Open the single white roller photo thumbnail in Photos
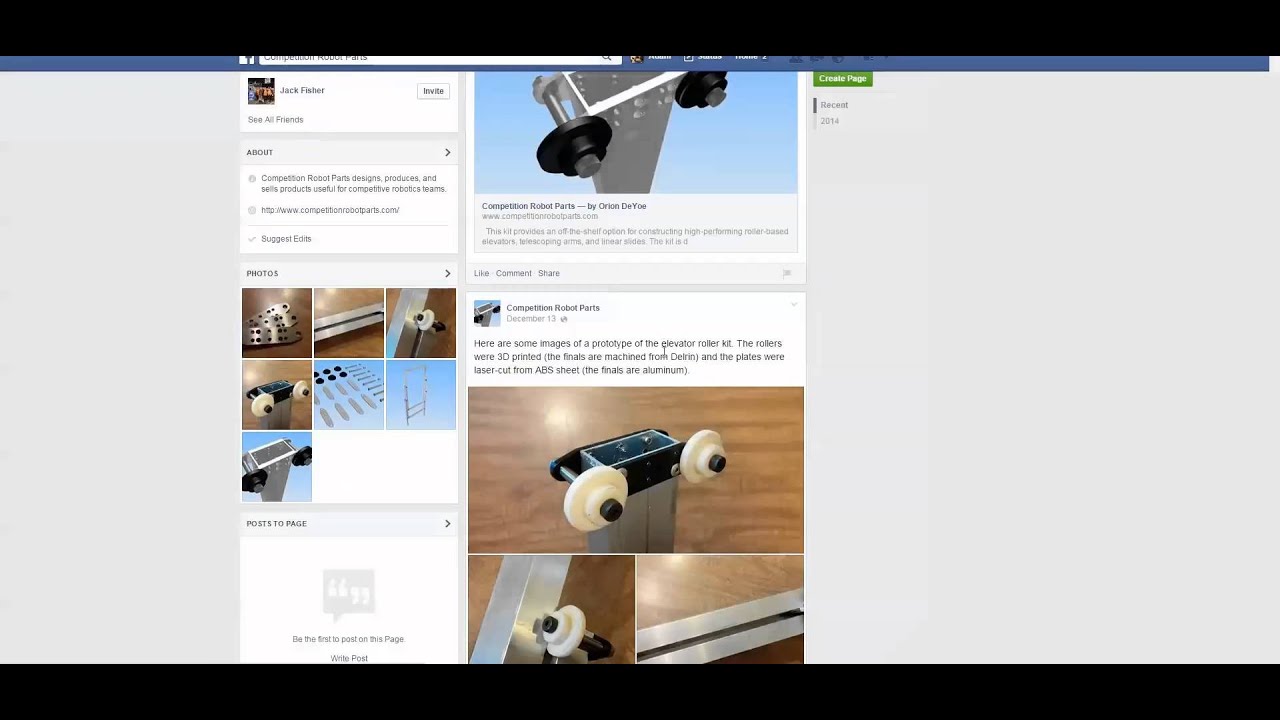Screen dimensions: 1280x720 [421, 323]
